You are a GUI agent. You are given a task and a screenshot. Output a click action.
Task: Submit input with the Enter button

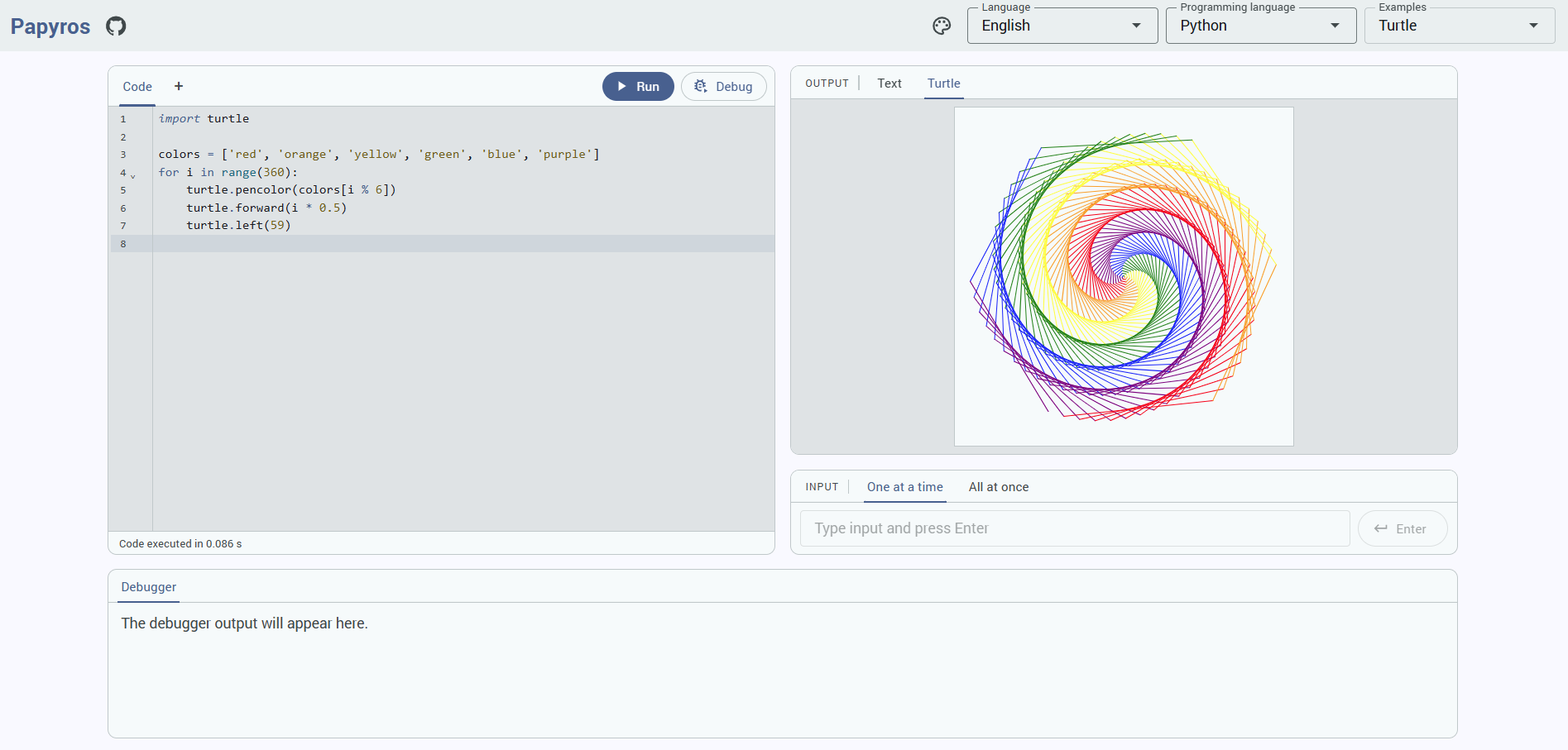1403,529
